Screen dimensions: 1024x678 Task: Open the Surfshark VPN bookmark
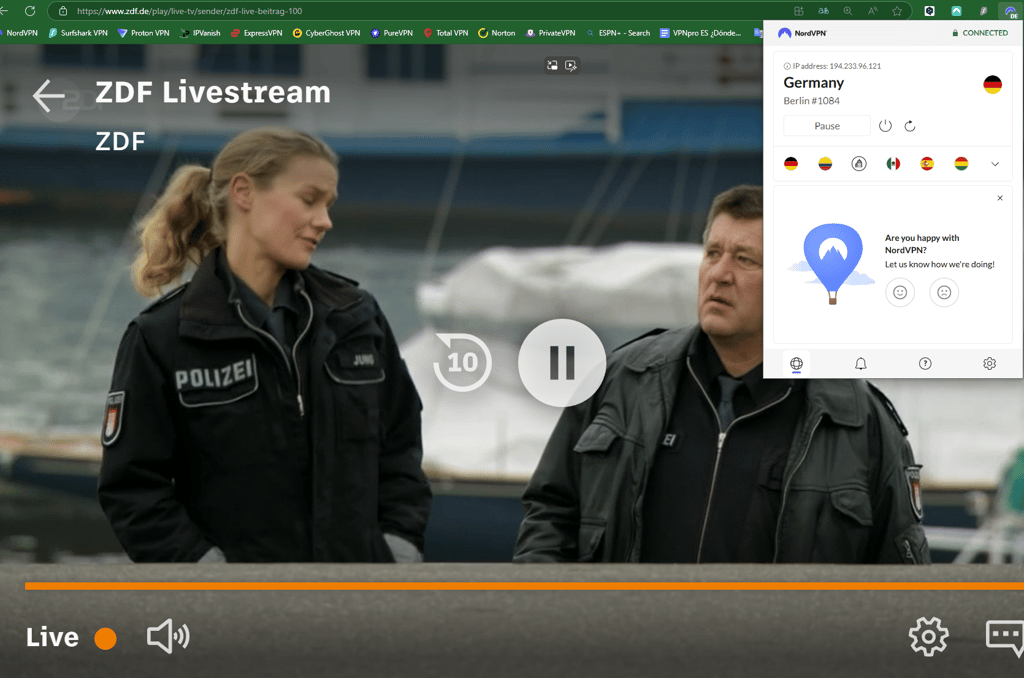(x=78, y=33)
